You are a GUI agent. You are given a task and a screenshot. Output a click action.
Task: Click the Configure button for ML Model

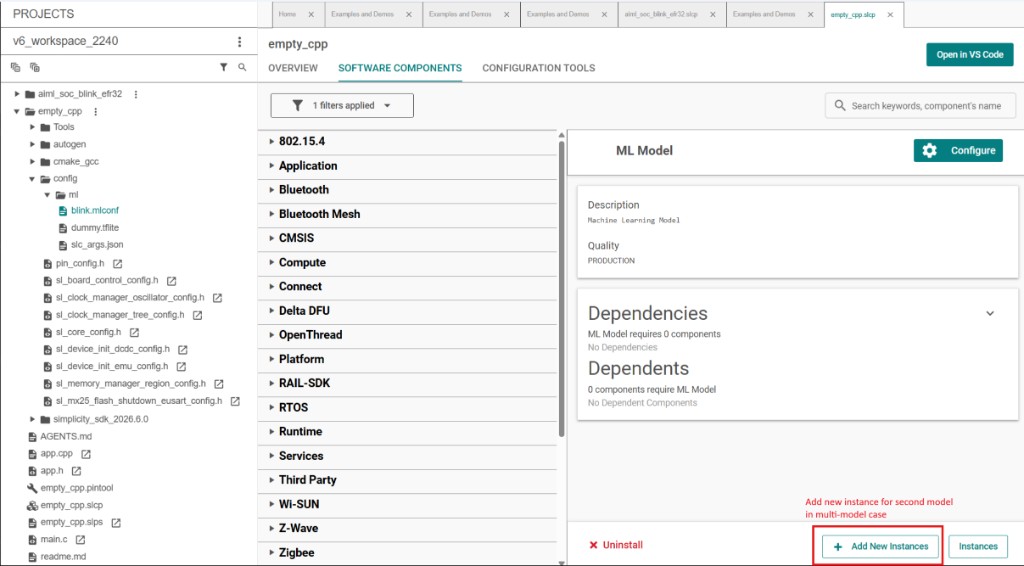(958, 151)
